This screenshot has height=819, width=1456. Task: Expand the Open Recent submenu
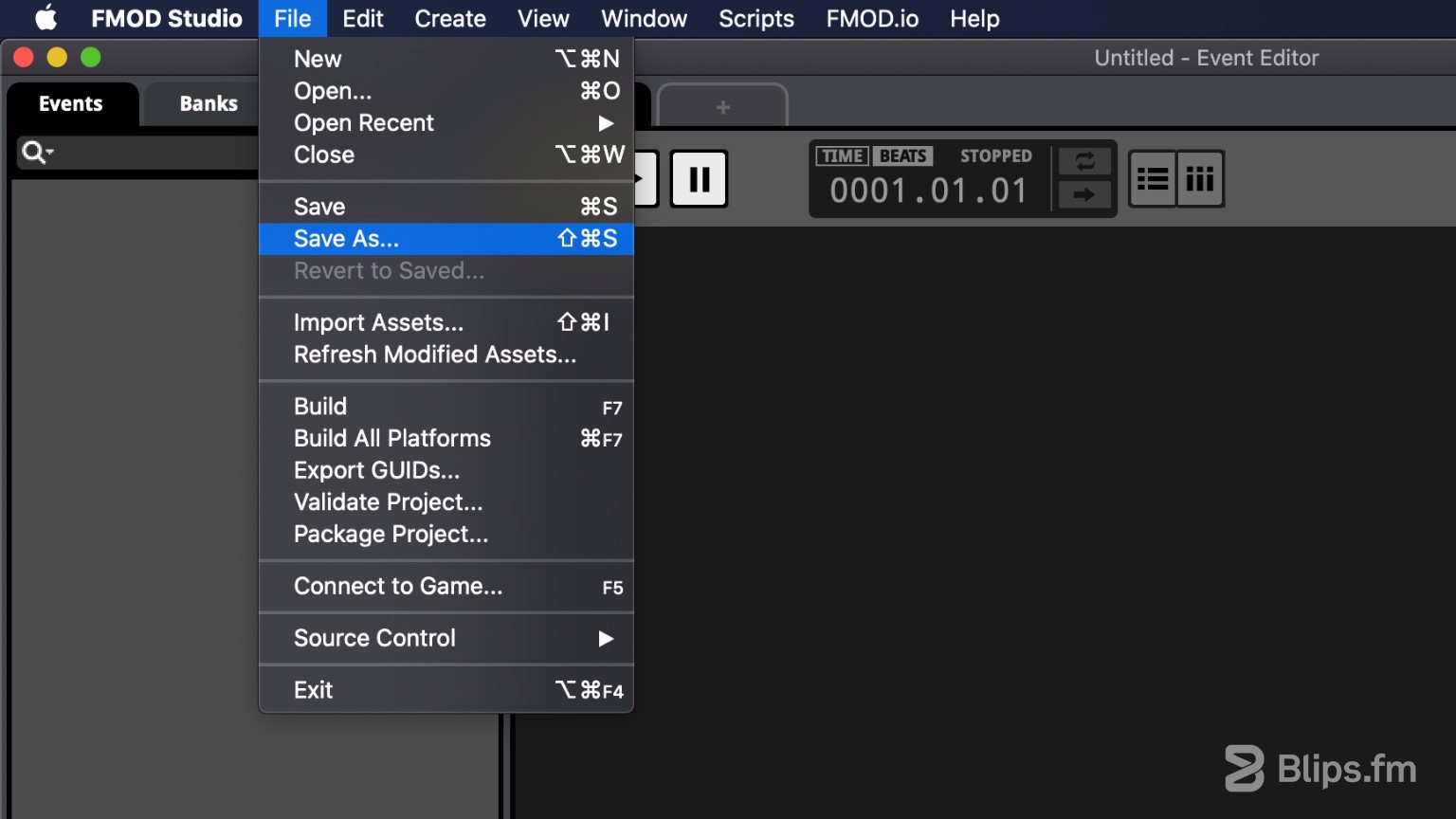click(x=446, y=123)
